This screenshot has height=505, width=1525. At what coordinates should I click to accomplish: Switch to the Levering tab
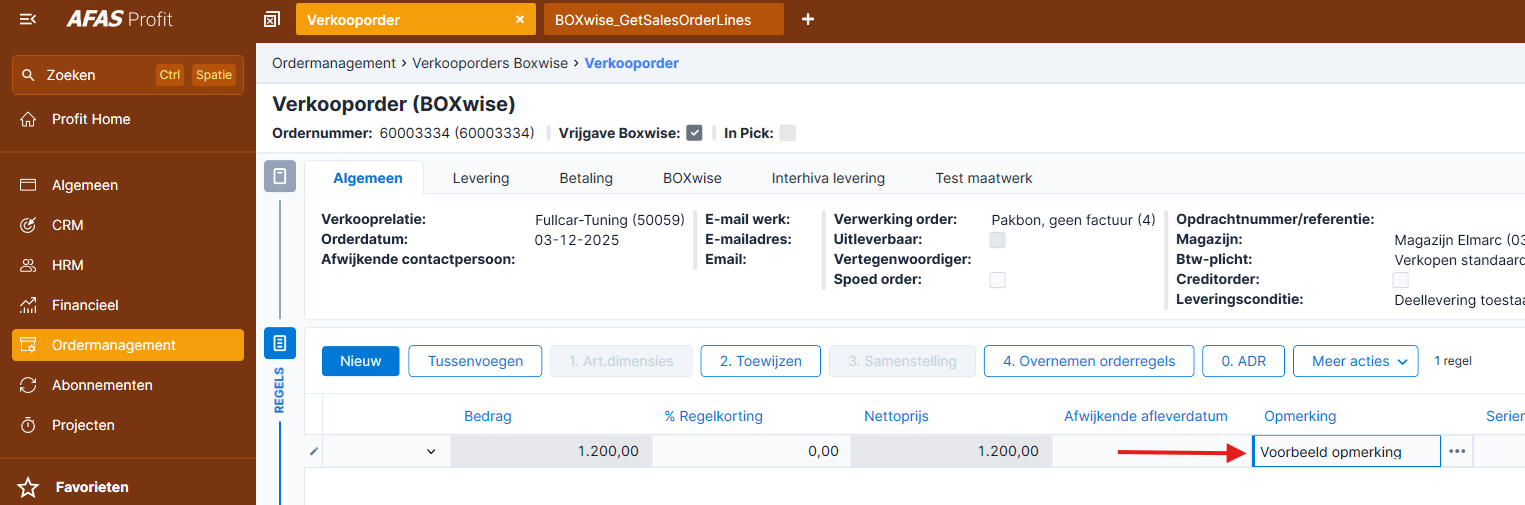480,178
